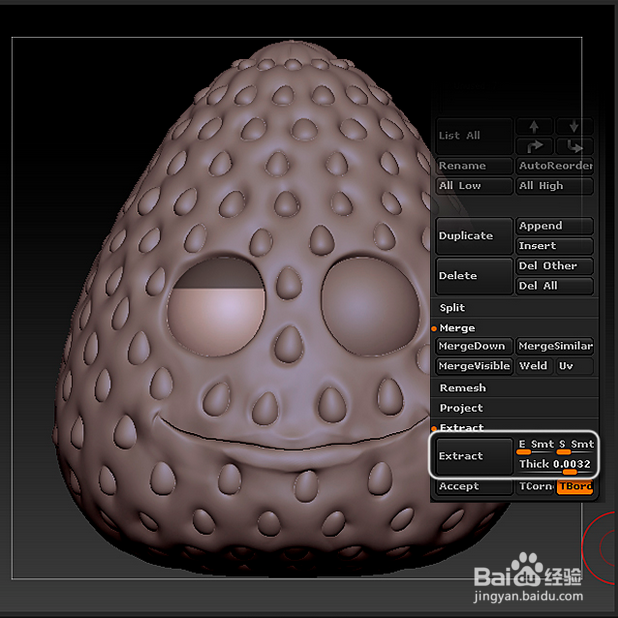Click MergeSimilar button

pyautogui.click(x=555, y=346)
